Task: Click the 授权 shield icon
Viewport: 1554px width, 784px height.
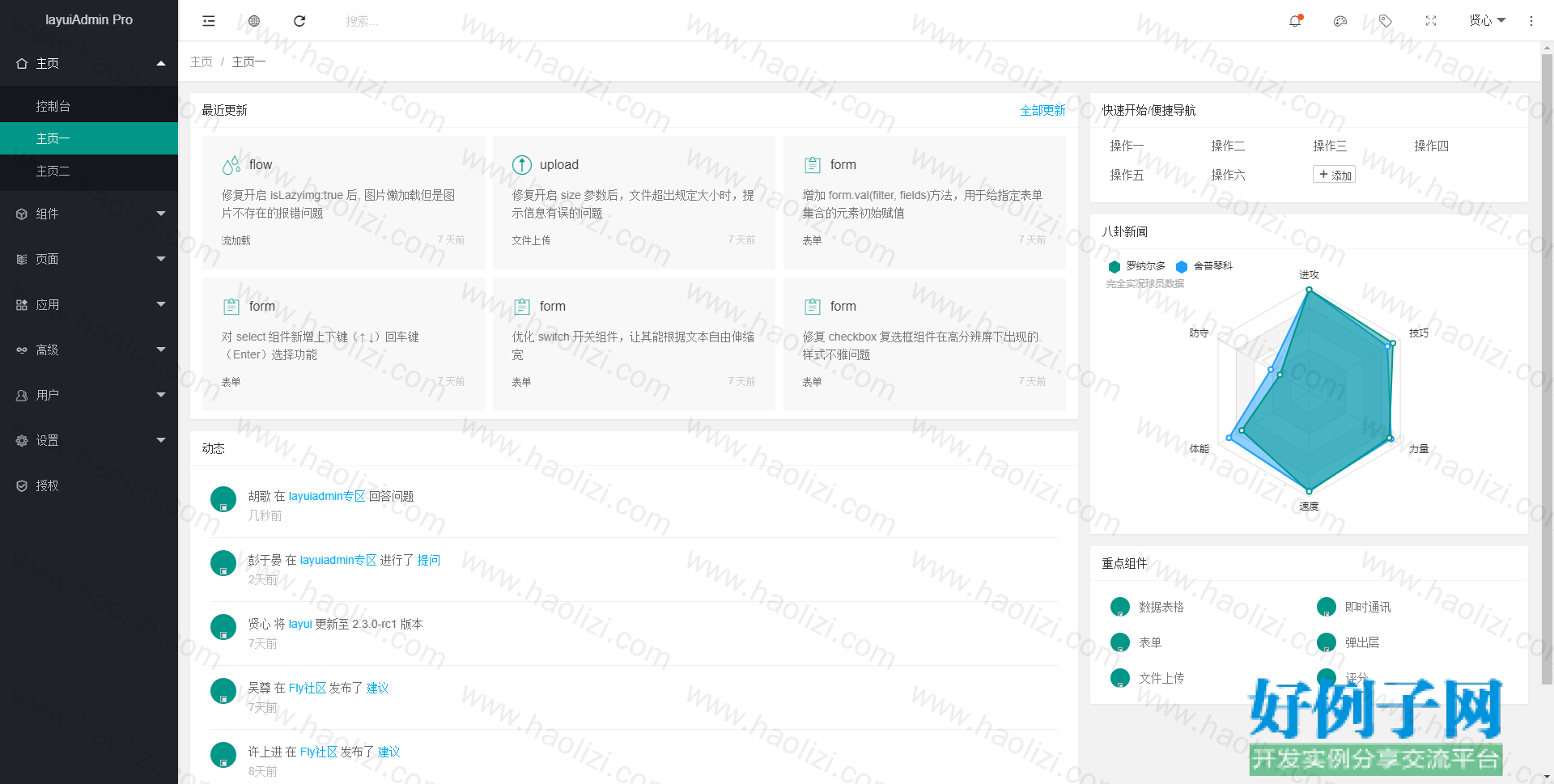Action: (22, 485)
